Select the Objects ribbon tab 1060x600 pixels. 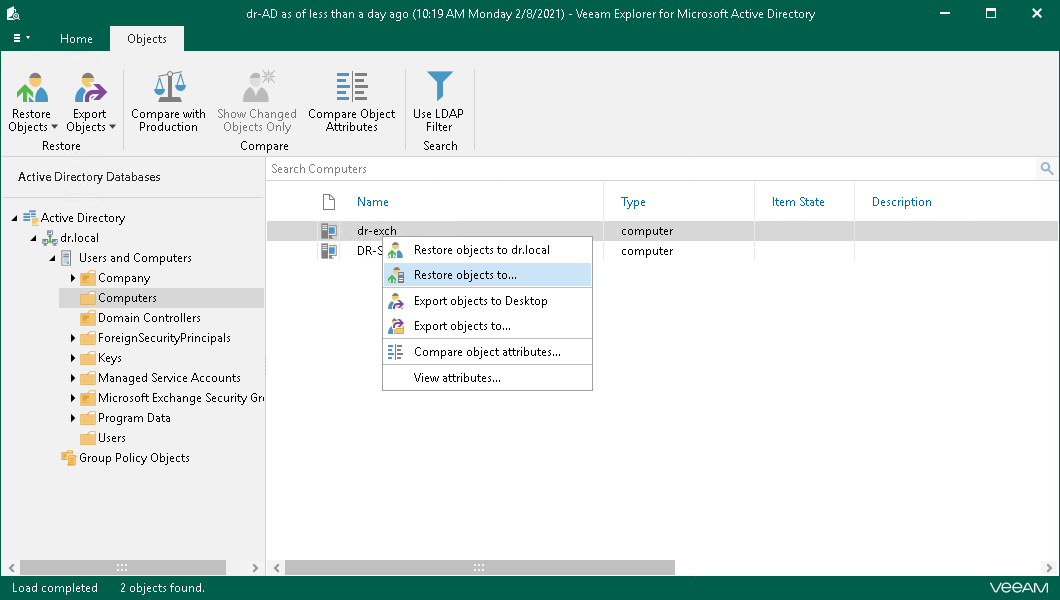(147, 39)
